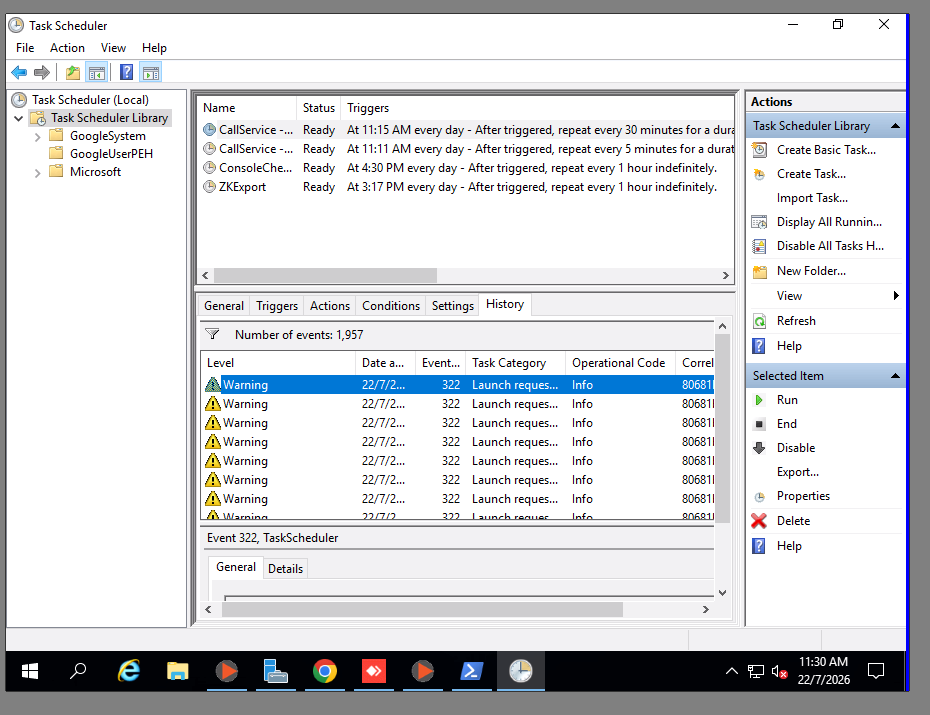Expand the GoogleSystem folder node

[37, 137]
